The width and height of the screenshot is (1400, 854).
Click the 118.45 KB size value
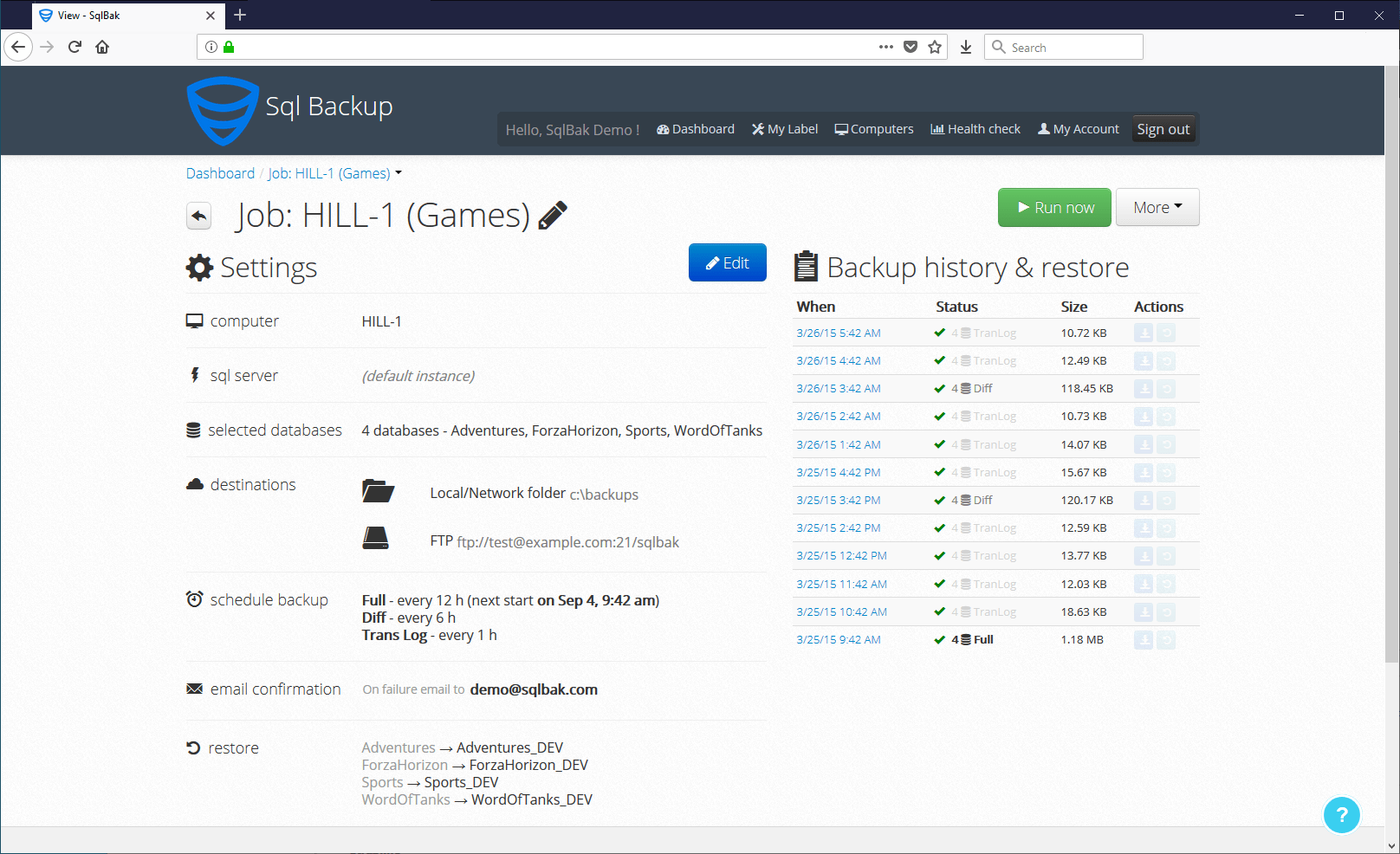[1087, 389]
